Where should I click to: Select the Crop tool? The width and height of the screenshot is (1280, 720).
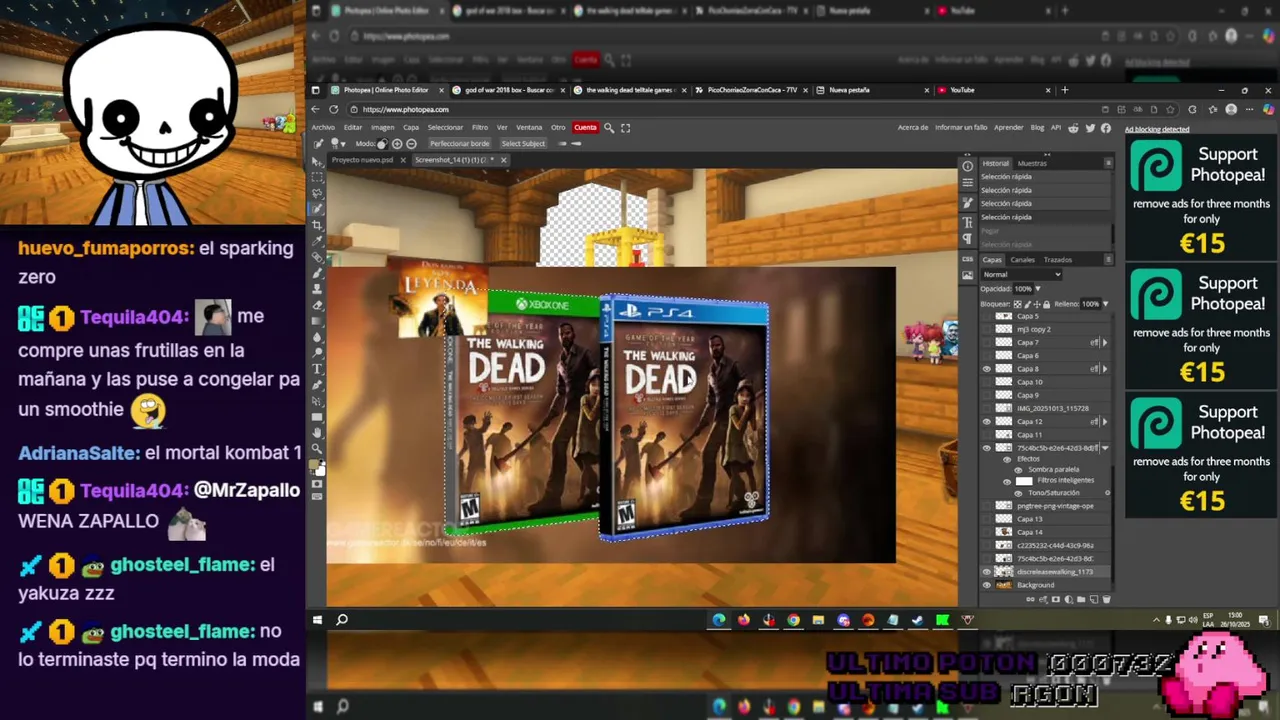[317, 227]
